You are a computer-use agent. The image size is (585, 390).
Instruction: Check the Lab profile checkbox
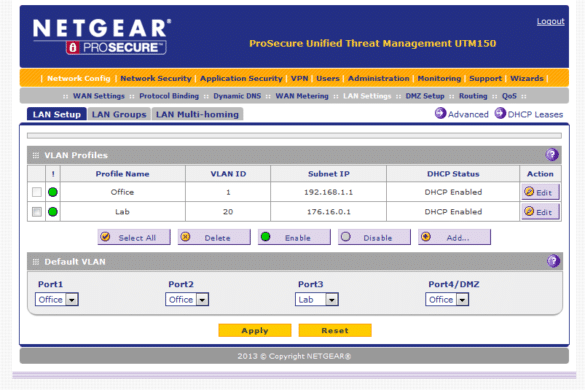point(37,212)
